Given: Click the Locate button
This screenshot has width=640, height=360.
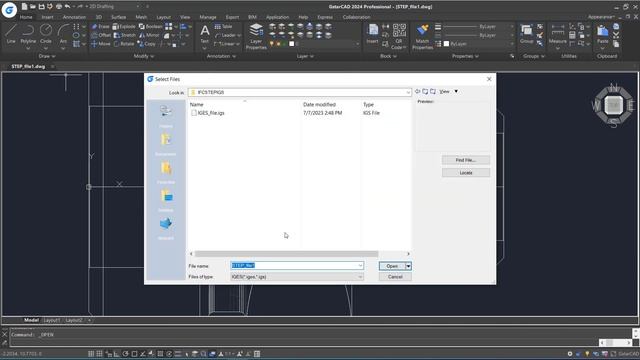Looking at the screenshot, I should 466,173.
